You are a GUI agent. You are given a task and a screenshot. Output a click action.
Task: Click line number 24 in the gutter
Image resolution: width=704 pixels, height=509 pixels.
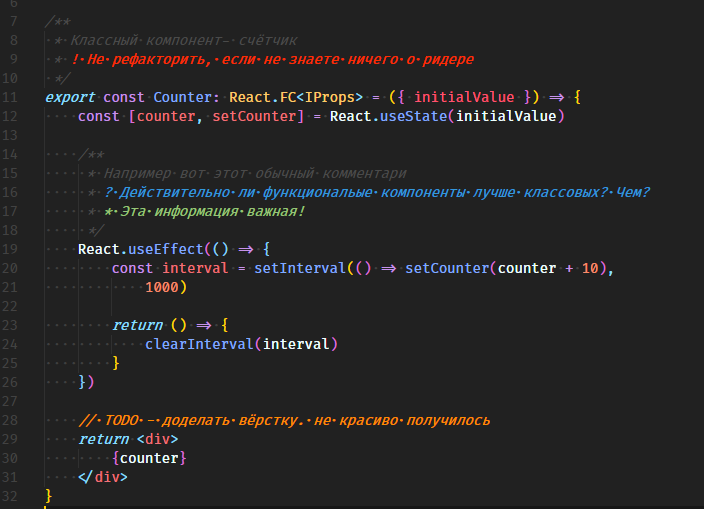coord(9,344)
